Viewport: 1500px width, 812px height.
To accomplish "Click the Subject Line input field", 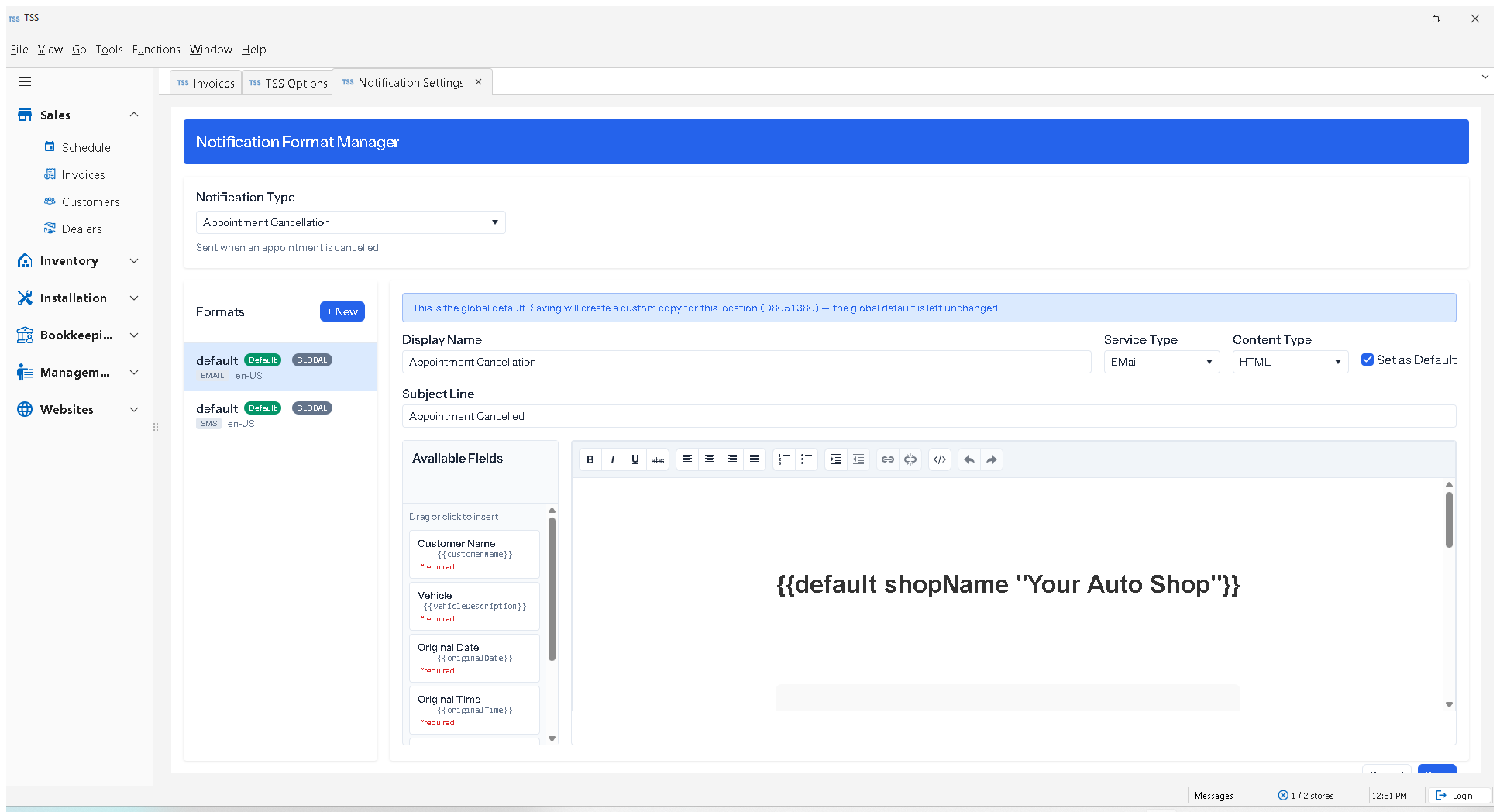I will coord(928,416).
